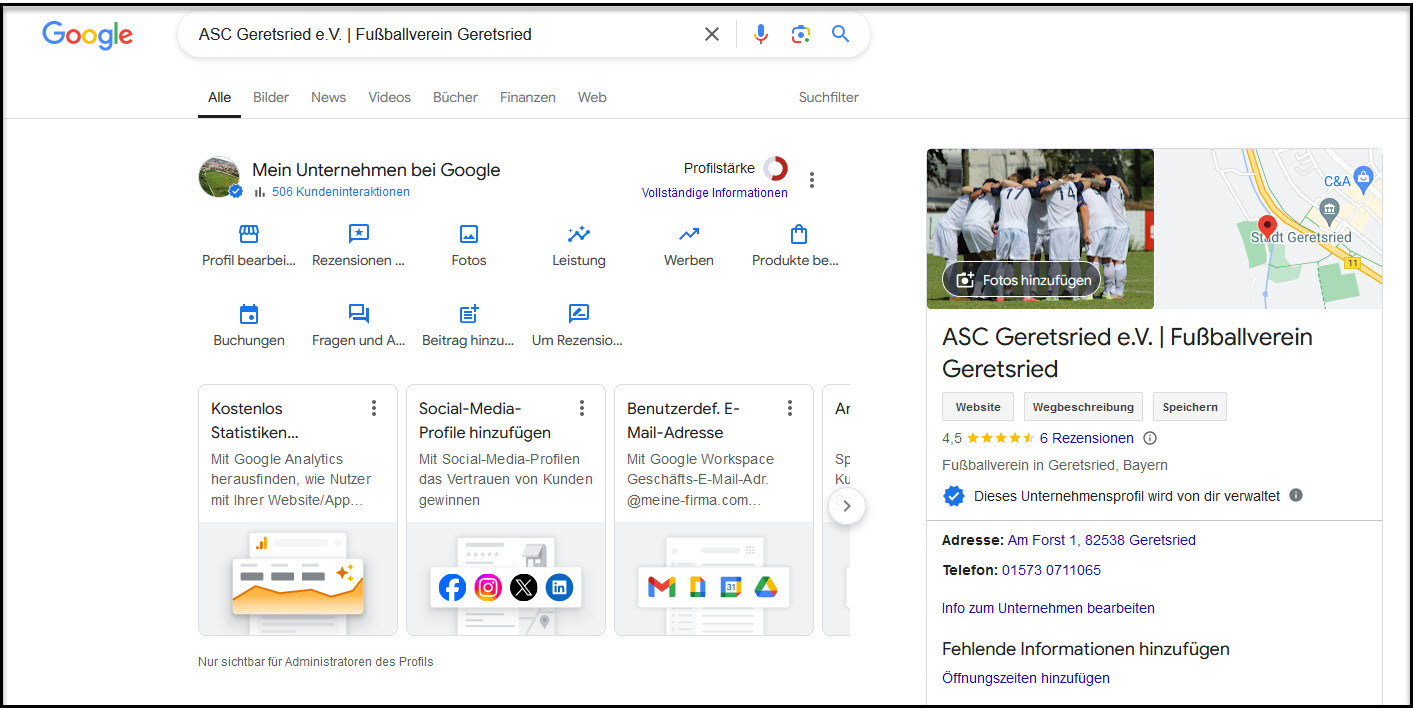1413x708 pixels.
Task: Open the Leistung performance icon
Action: click(x=579, y=234)
